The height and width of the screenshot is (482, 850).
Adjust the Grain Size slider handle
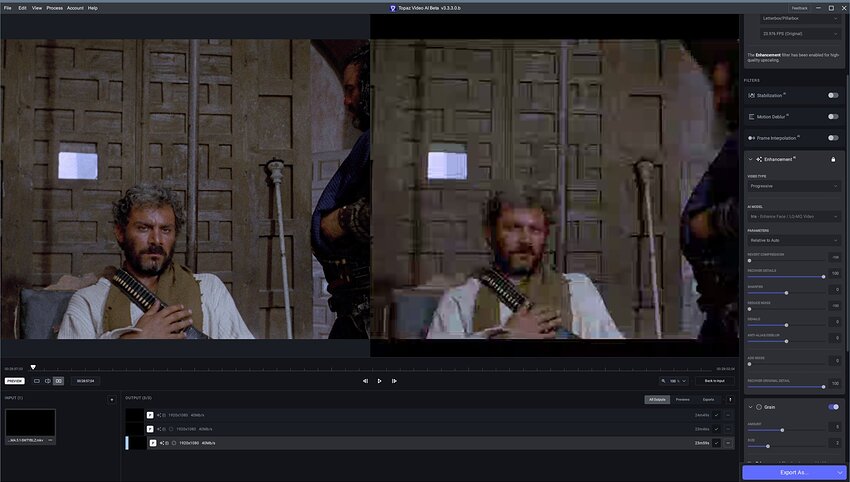point(768,446)
